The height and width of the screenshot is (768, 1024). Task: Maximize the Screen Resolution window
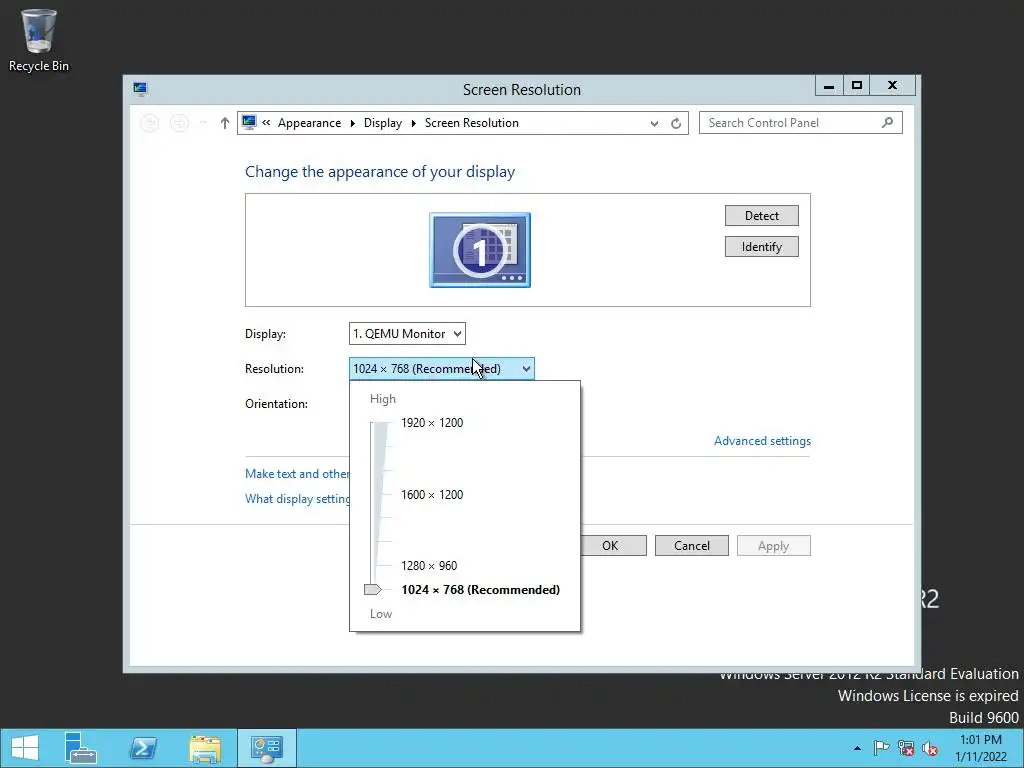click(x=857, y=86)
